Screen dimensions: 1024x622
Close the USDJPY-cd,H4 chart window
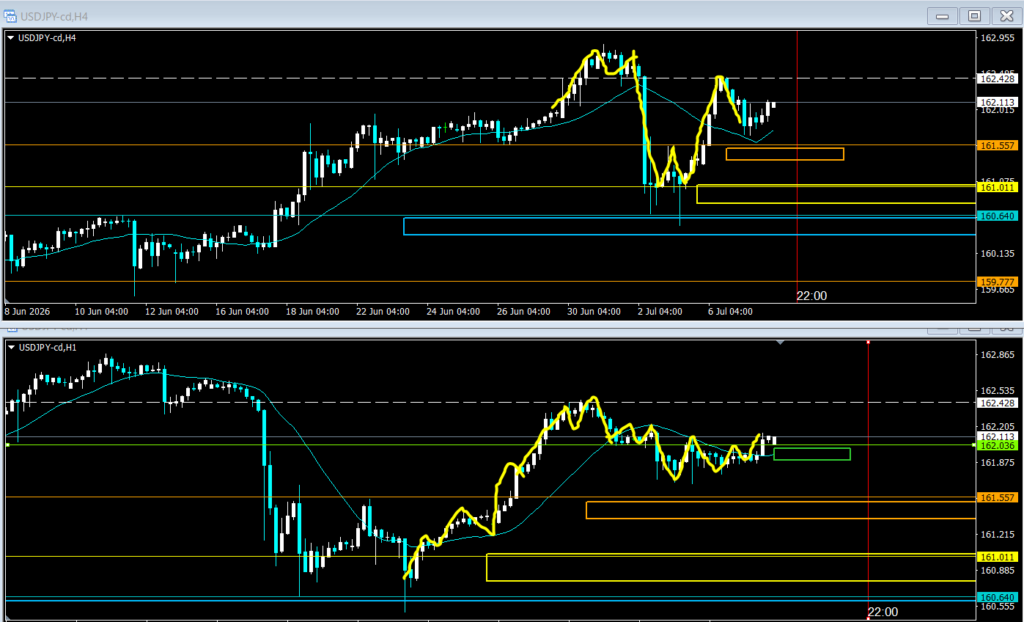tap(1006, 16)
